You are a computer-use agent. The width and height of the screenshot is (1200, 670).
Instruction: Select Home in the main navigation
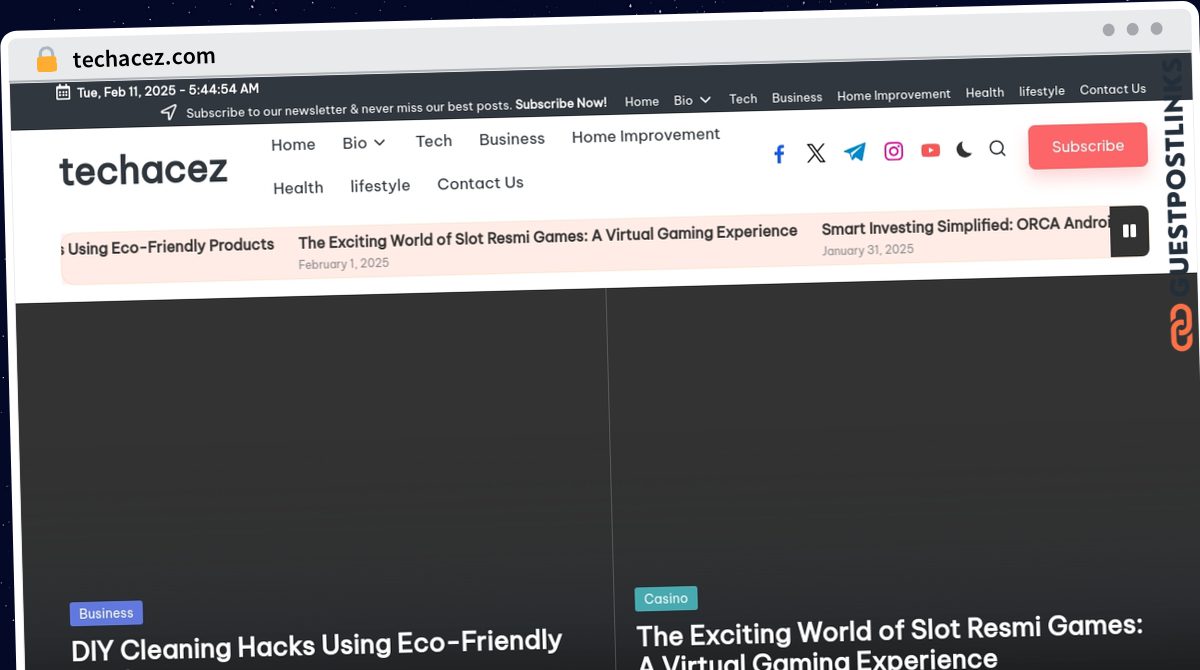293,144
